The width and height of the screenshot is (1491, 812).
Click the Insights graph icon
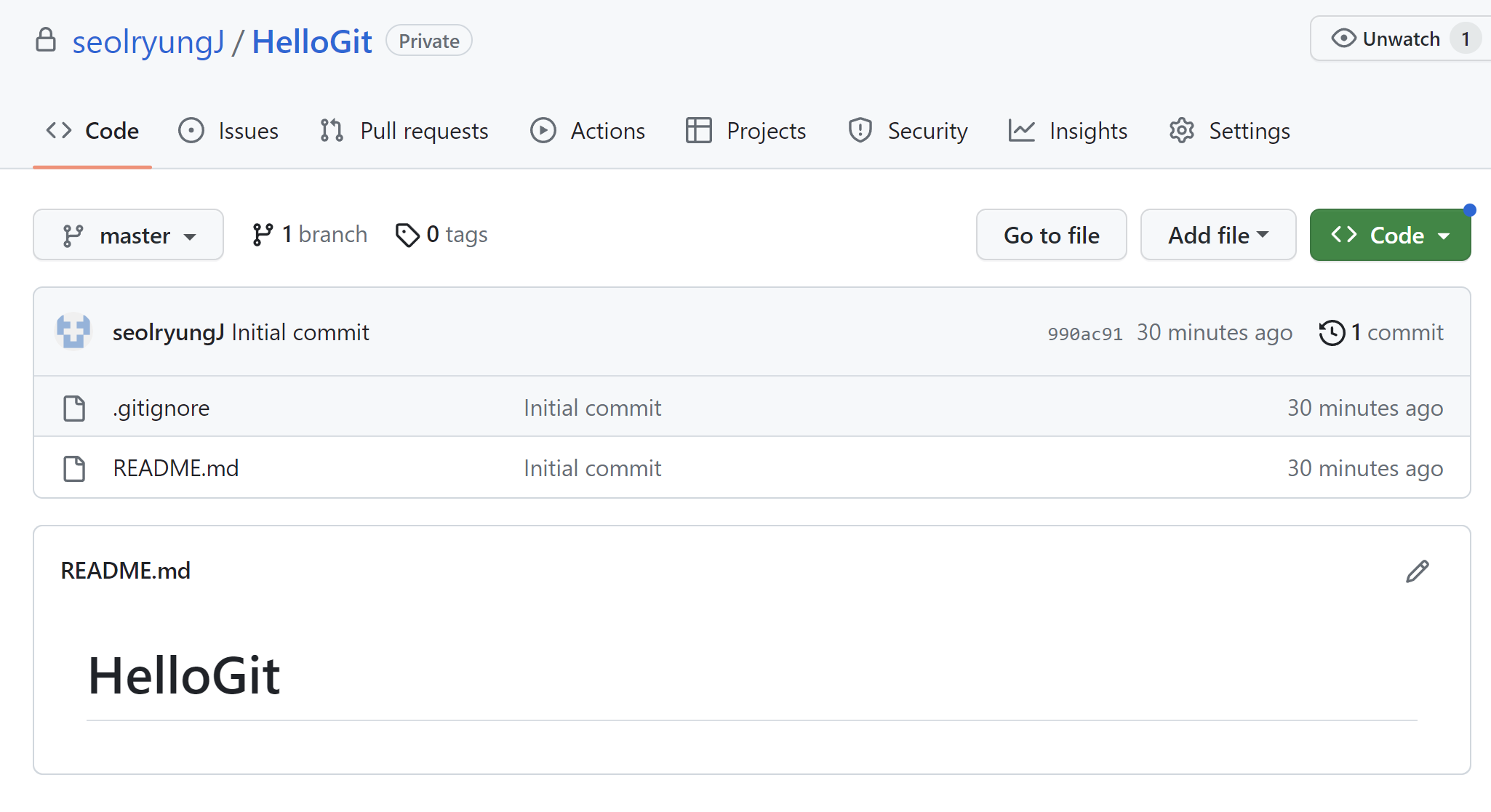(1022, 131)
